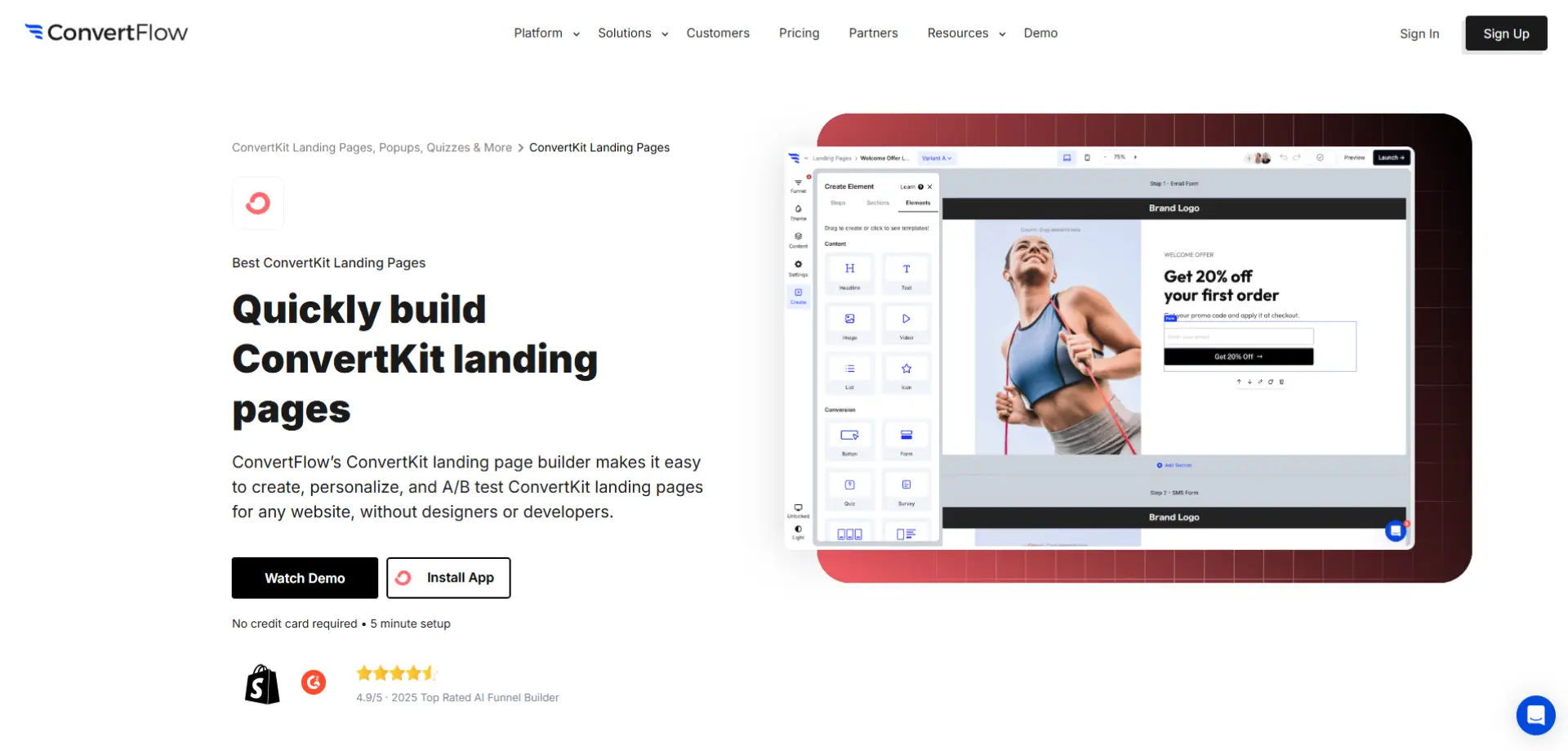Click the red G2 badge icon
The image size is (1568, 751).
[x=314, y=682]
